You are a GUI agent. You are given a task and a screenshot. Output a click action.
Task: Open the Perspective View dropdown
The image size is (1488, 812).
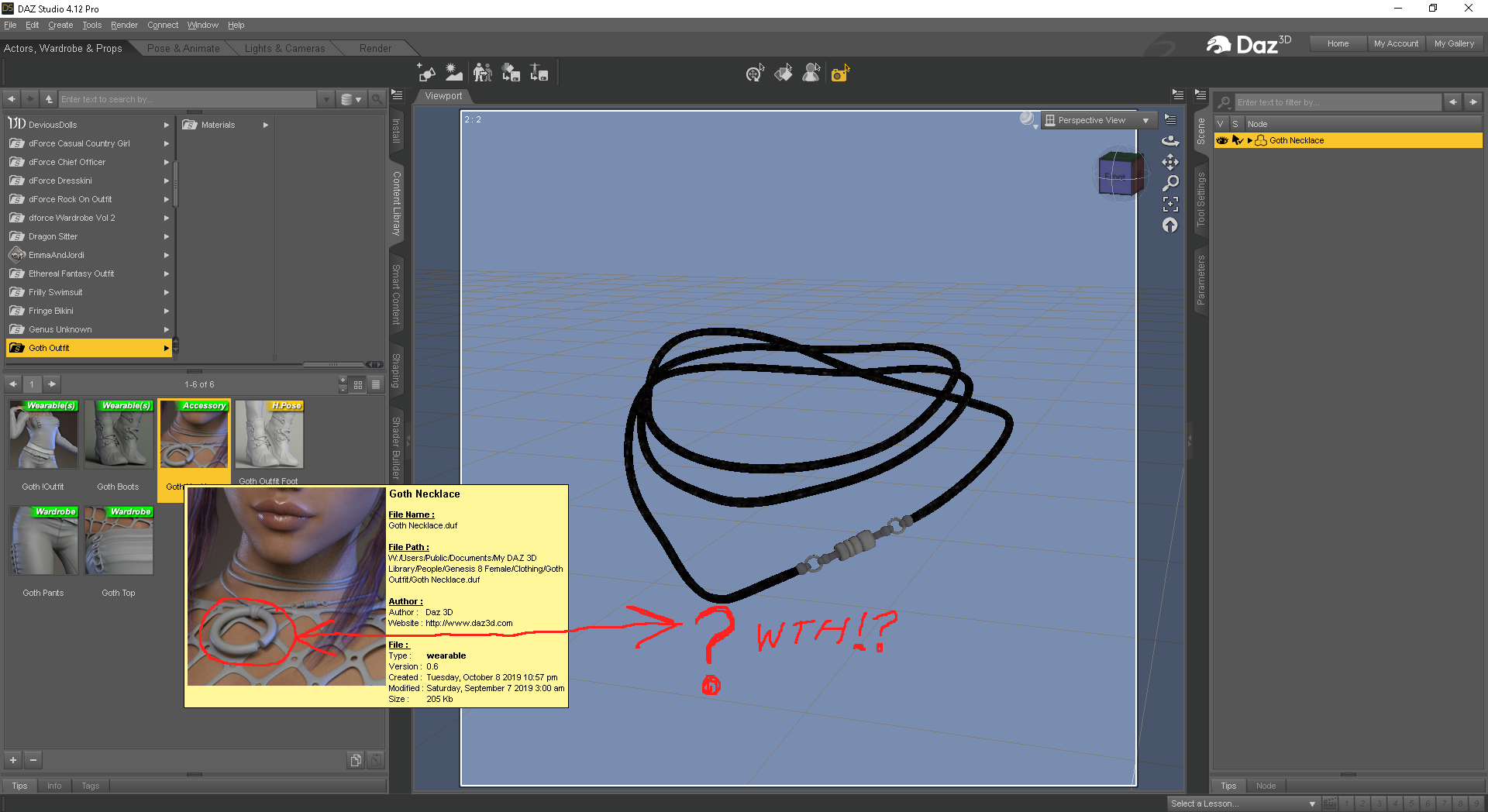point(1098,120)
